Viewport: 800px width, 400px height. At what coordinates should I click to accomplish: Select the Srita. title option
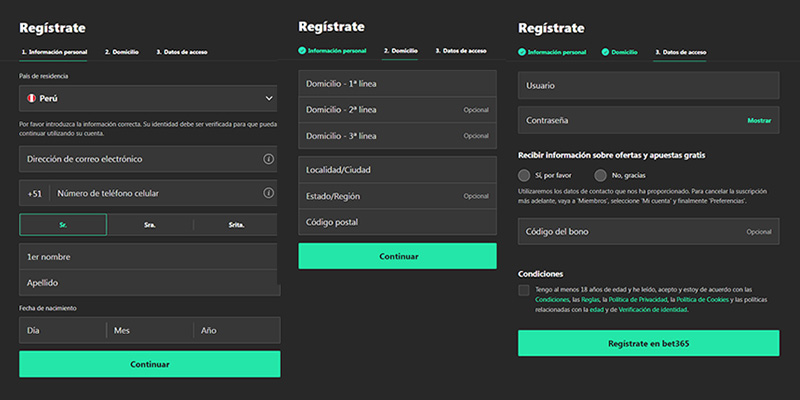pos(236,224)
